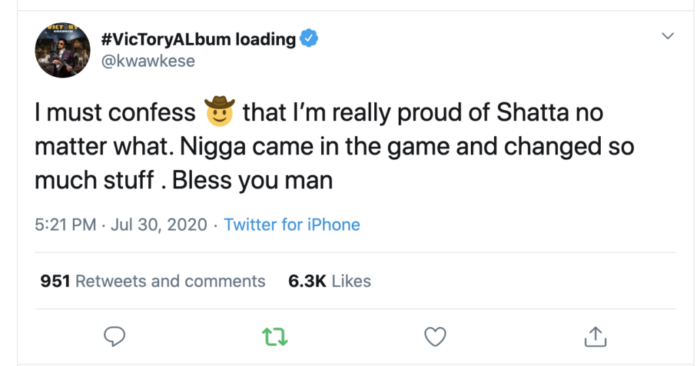Click the reply speech bubble icon

pyautogui.click(x=115, y=337)
